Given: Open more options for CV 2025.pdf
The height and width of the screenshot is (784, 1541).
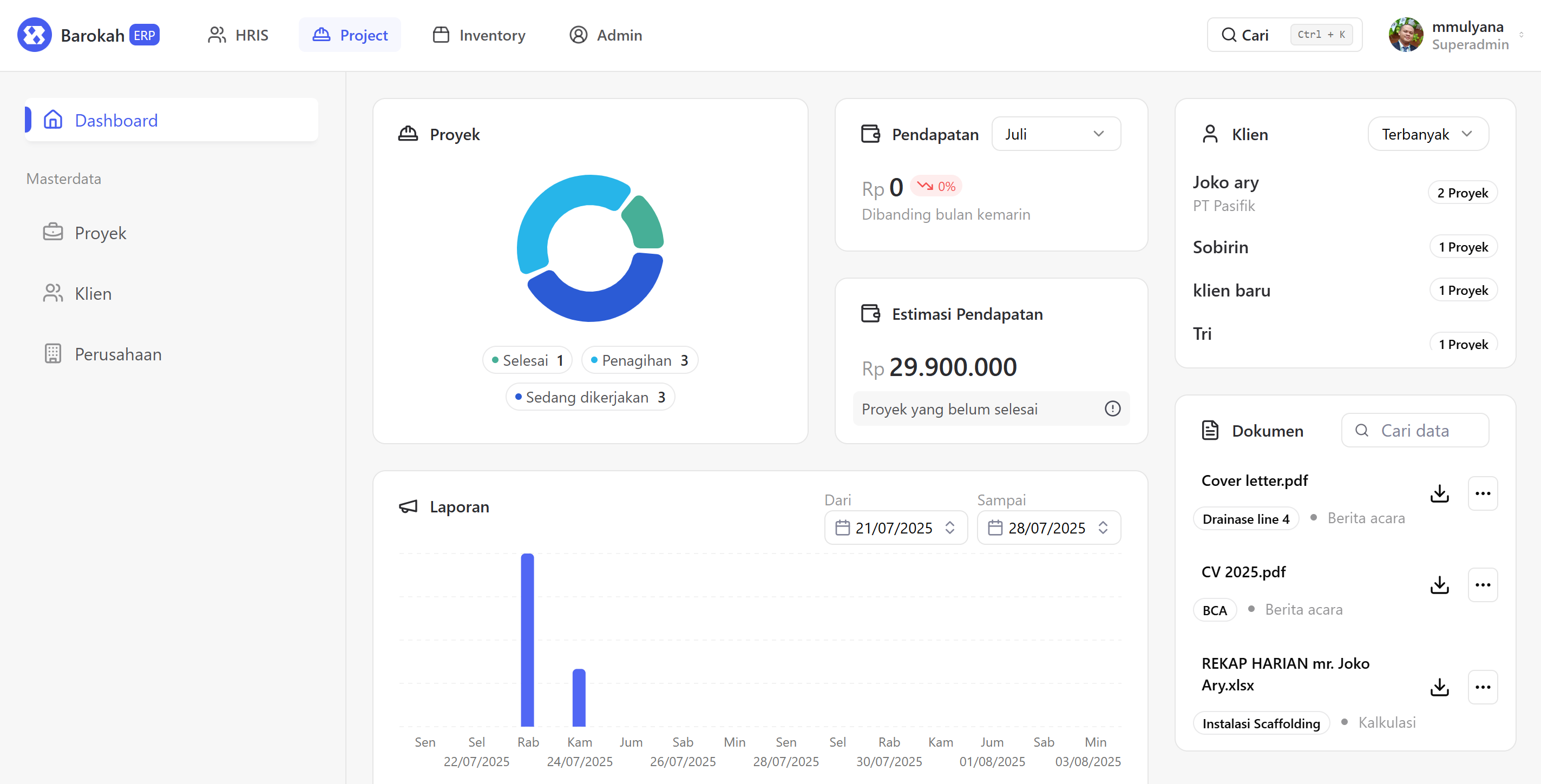Looking at the screenshot, I should click(x=1482, y=584).
